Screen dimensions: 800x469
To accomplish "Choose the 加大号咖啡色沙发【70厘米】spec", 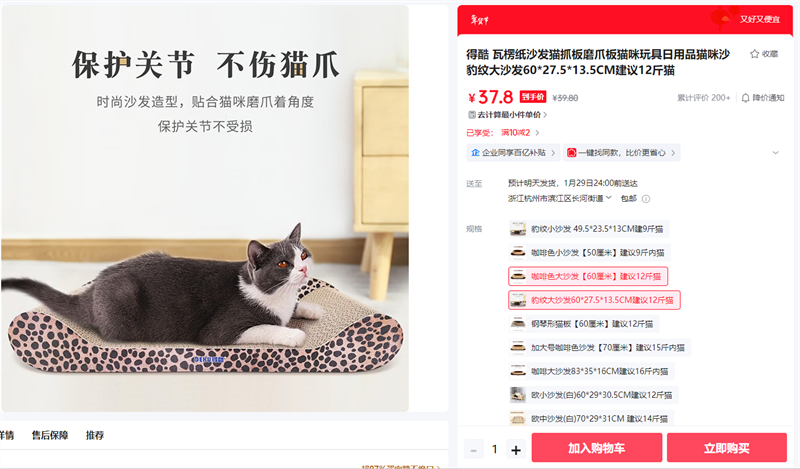I will point(599,348).
